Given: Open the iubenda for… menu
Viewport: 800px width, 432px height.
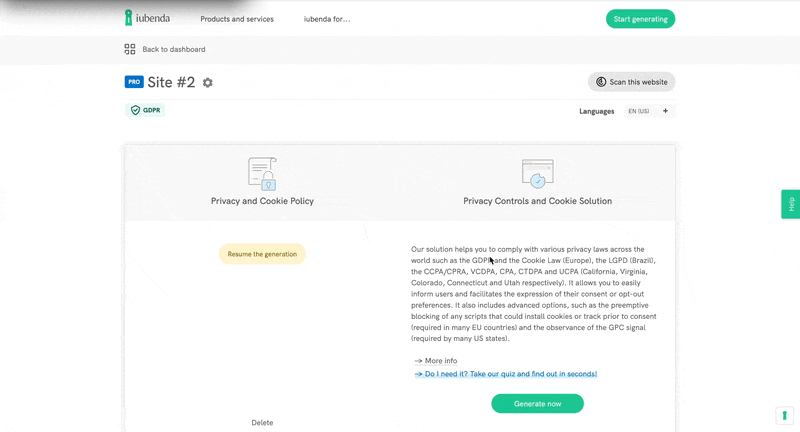Looking at the screenshot, I should coord(327,19).
